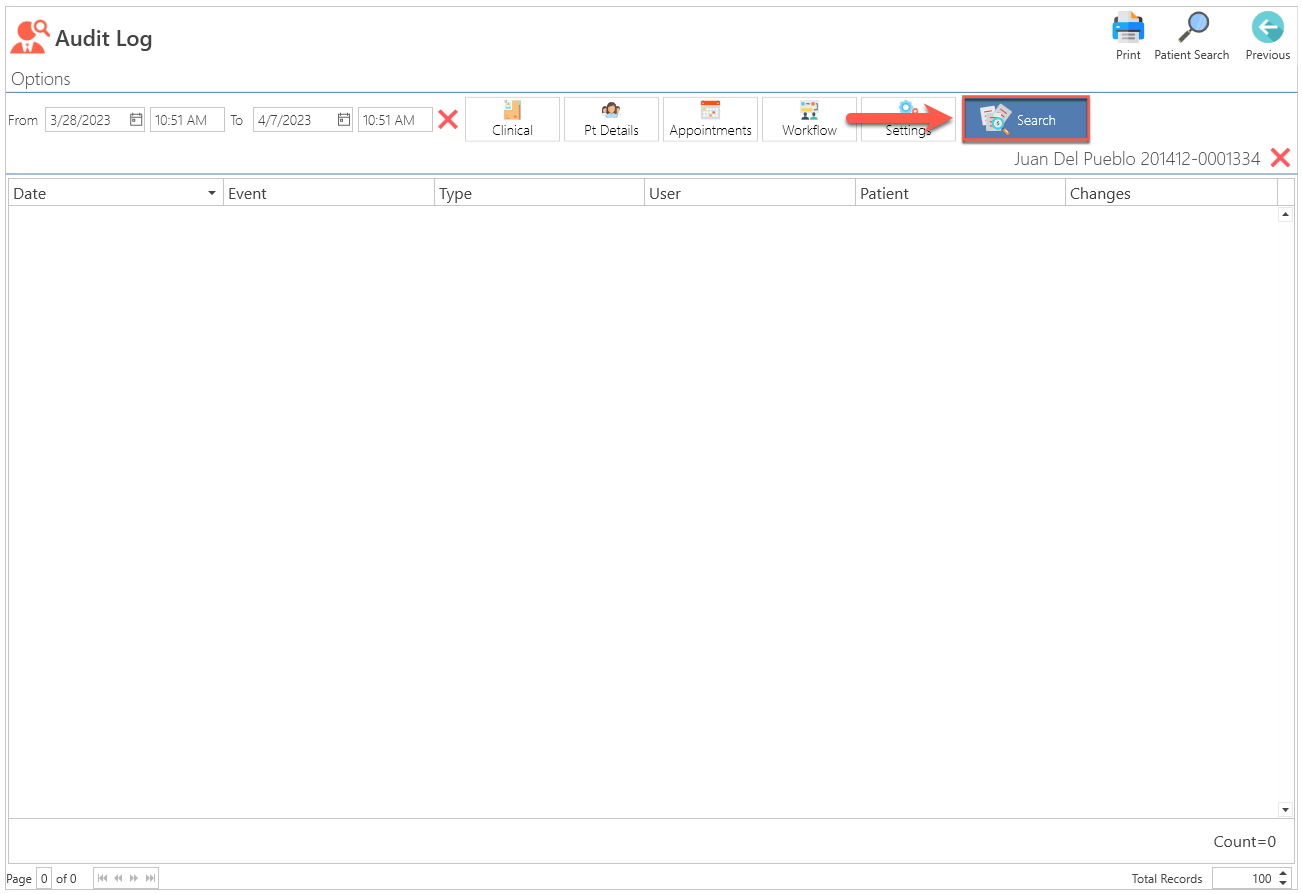Open the From date calendar picker
The image size is (1302, 894).
[x=136, y=120]
